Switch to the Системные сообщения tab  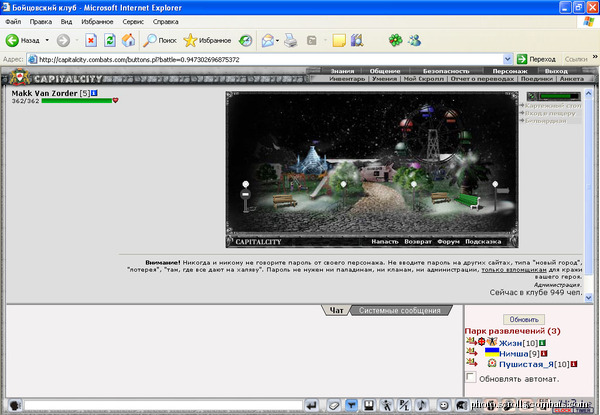pos(399,310)
